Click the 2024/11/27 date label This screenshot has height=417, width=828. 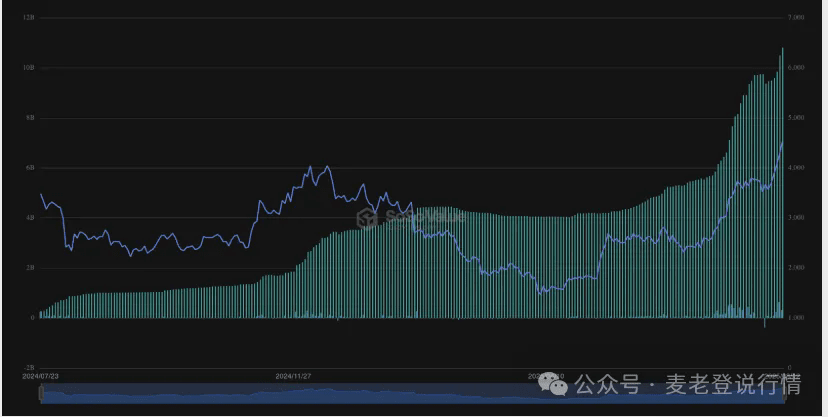[293, 376]
